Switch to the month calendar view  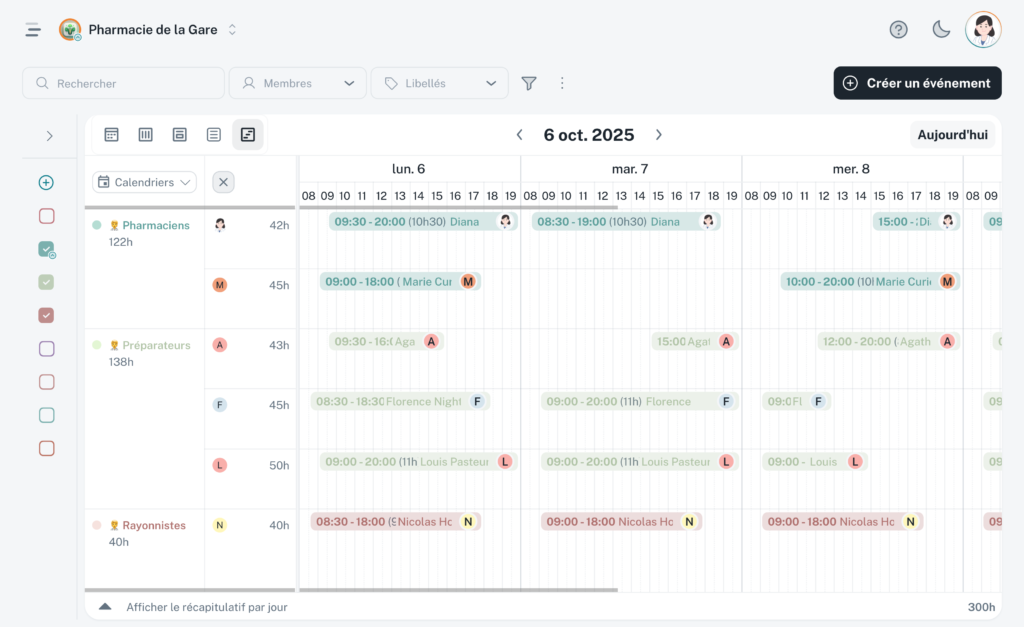tap(111, 134)
